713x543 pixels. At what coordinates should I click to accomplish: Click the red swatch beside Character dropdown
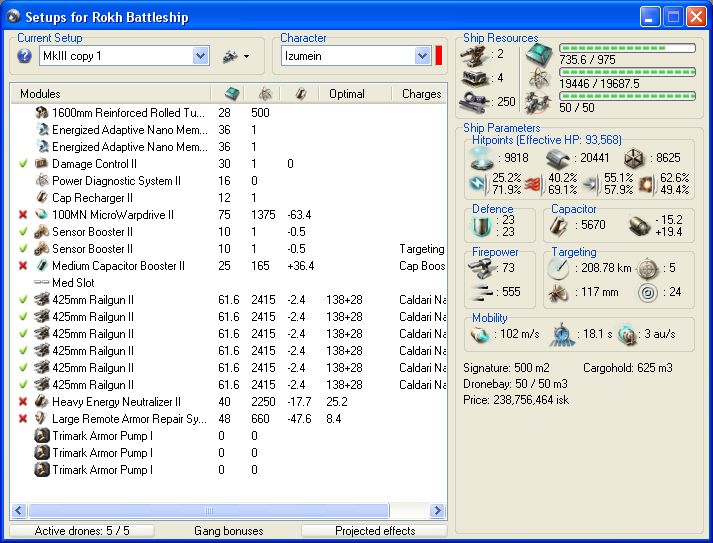click(x=439, y=57)
